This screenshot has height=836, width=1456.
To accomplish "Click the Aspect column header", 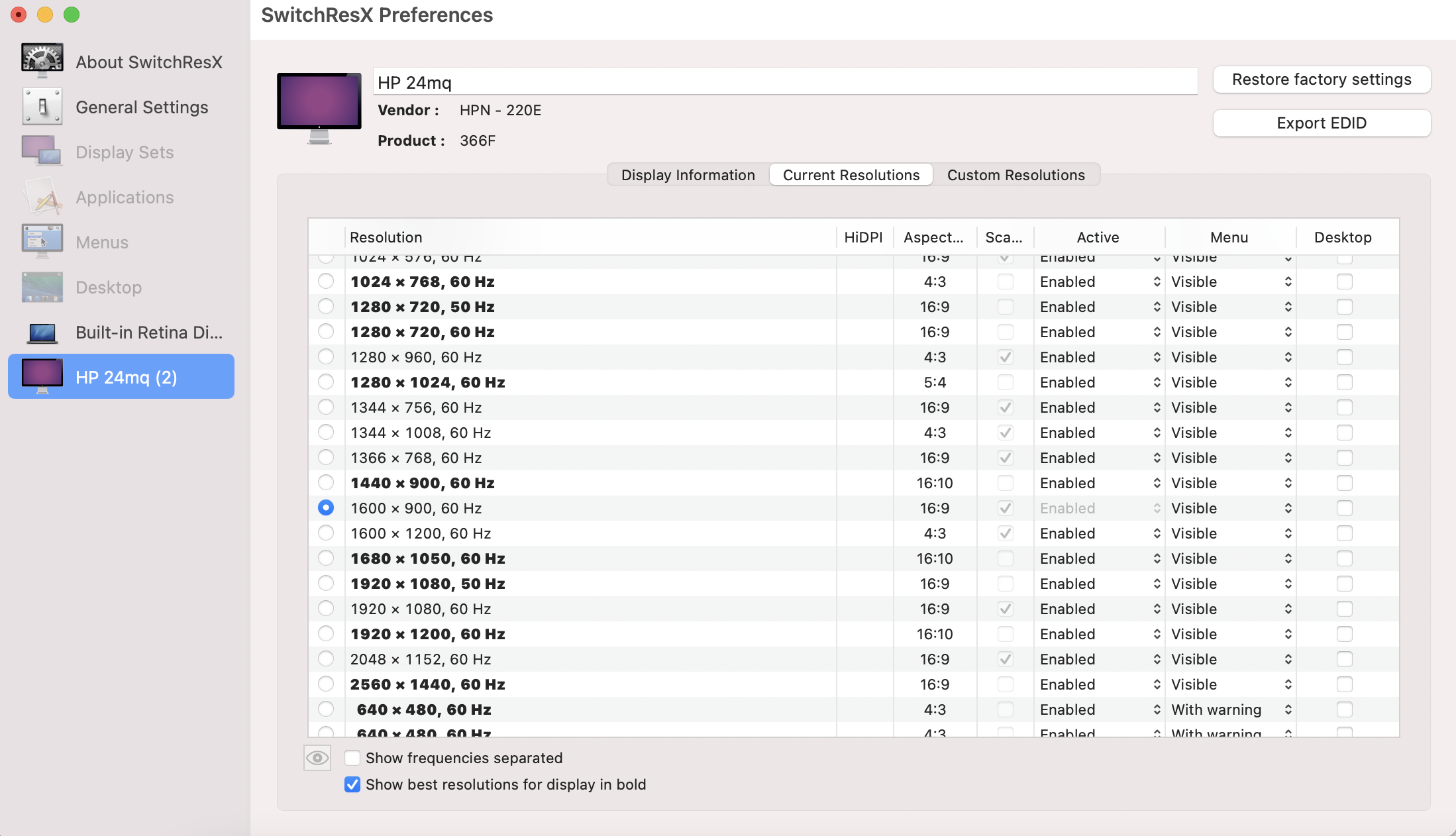I will tap(935, 237).
